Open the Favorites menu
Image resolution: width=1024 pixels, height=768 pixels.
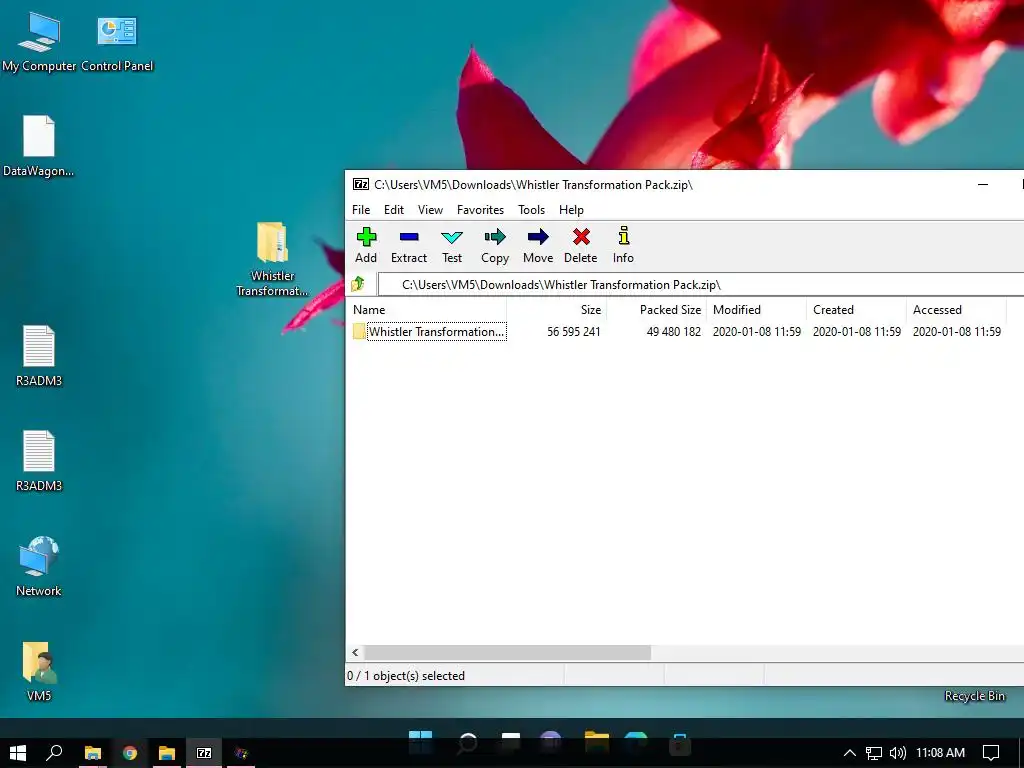point(480,210)
